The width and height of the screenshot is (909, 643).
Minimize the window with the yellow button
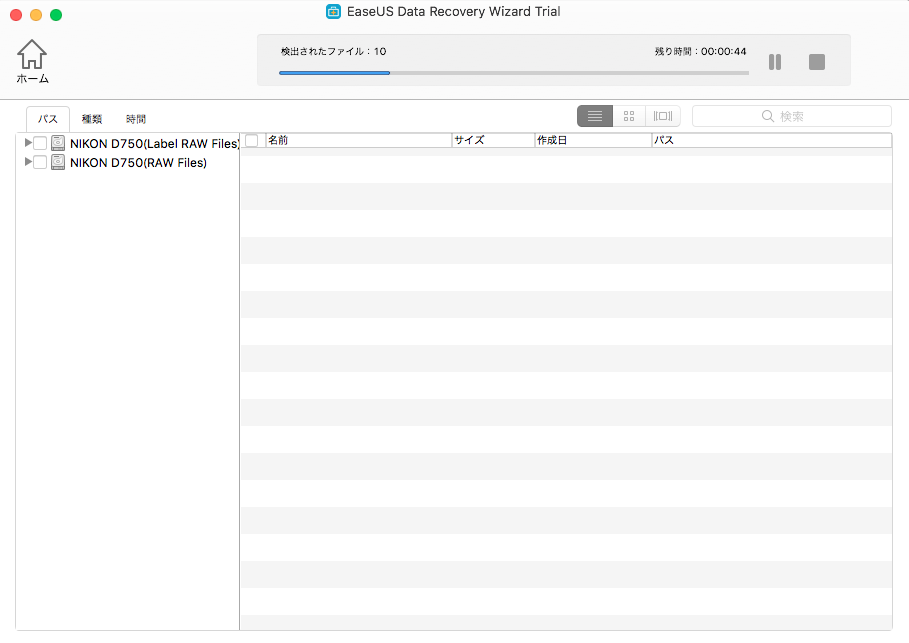point(36,15)
